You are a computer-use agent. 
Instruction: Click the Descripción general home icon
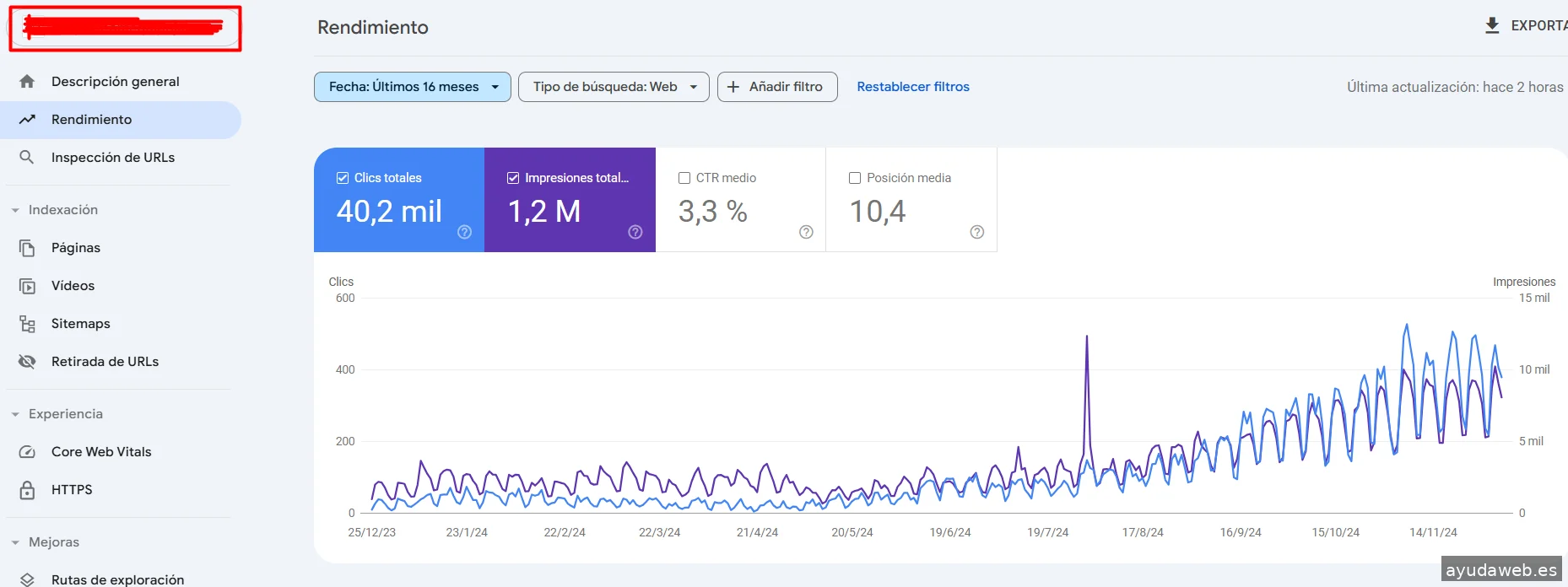(x=27, y=82)
